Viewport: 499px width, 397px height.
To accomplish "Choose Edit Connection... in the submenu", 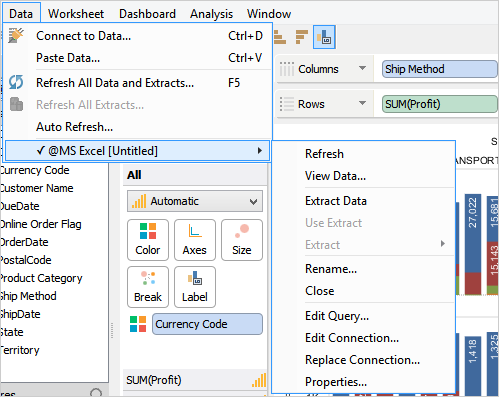I will 352,338.
